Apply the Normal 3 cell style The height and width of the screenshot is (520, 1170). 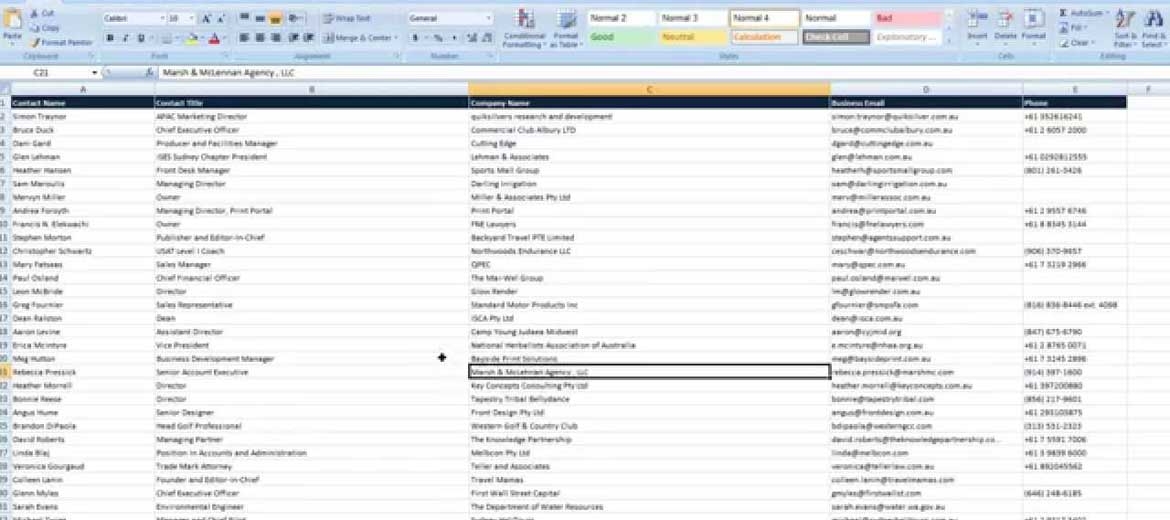(x=692, y=18)
